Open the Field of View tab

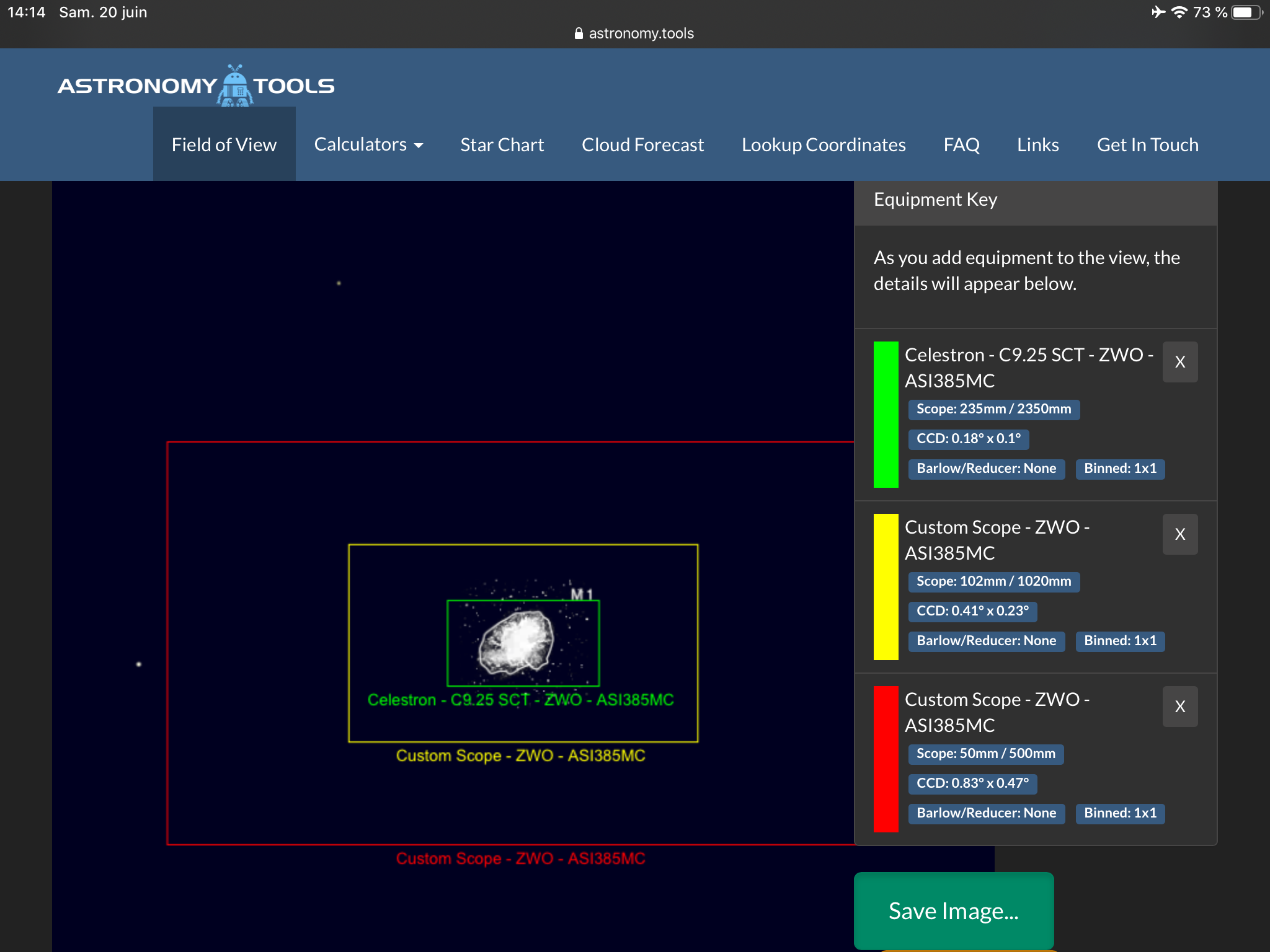pos(224,144)
